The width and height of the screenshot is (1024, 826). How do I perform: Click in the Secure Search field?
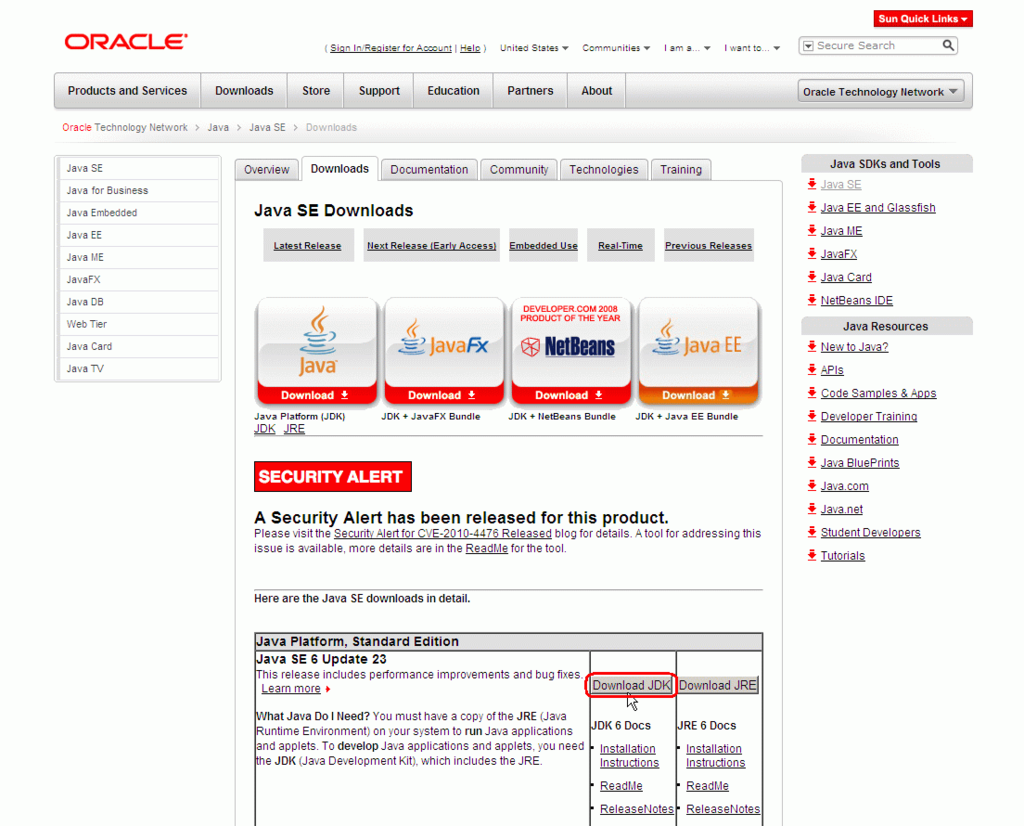click(877, 46)
